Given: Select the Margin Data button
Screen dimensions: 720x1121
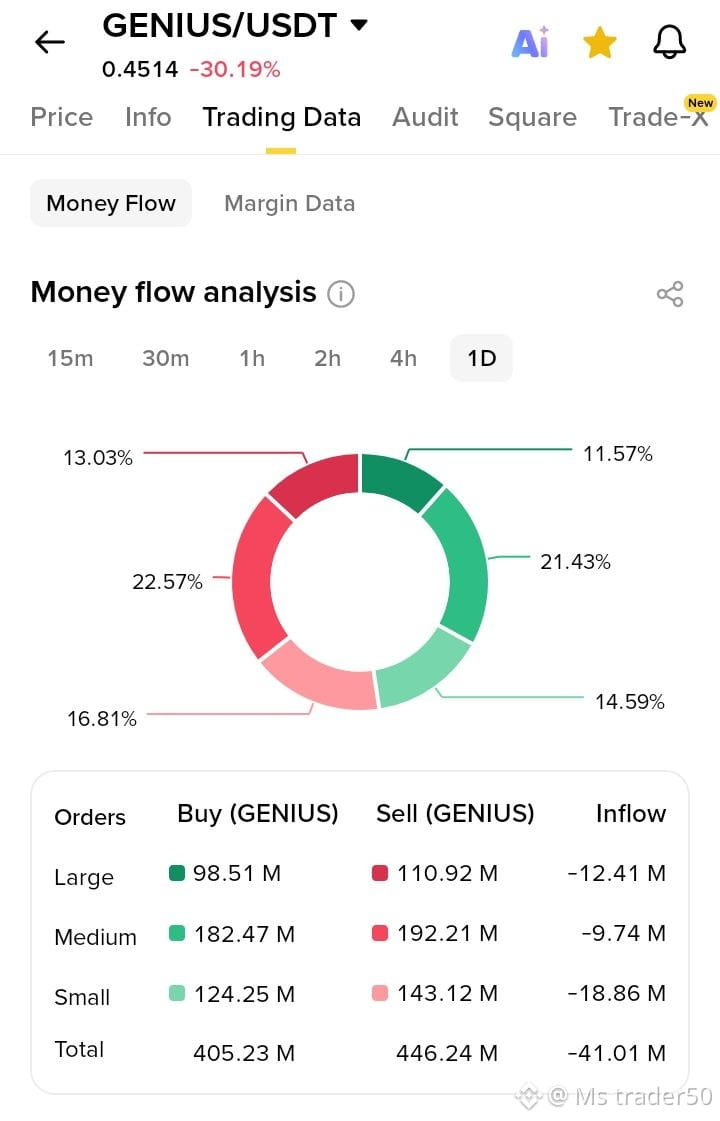Looking at the screenshot, I should pos(290,204).
